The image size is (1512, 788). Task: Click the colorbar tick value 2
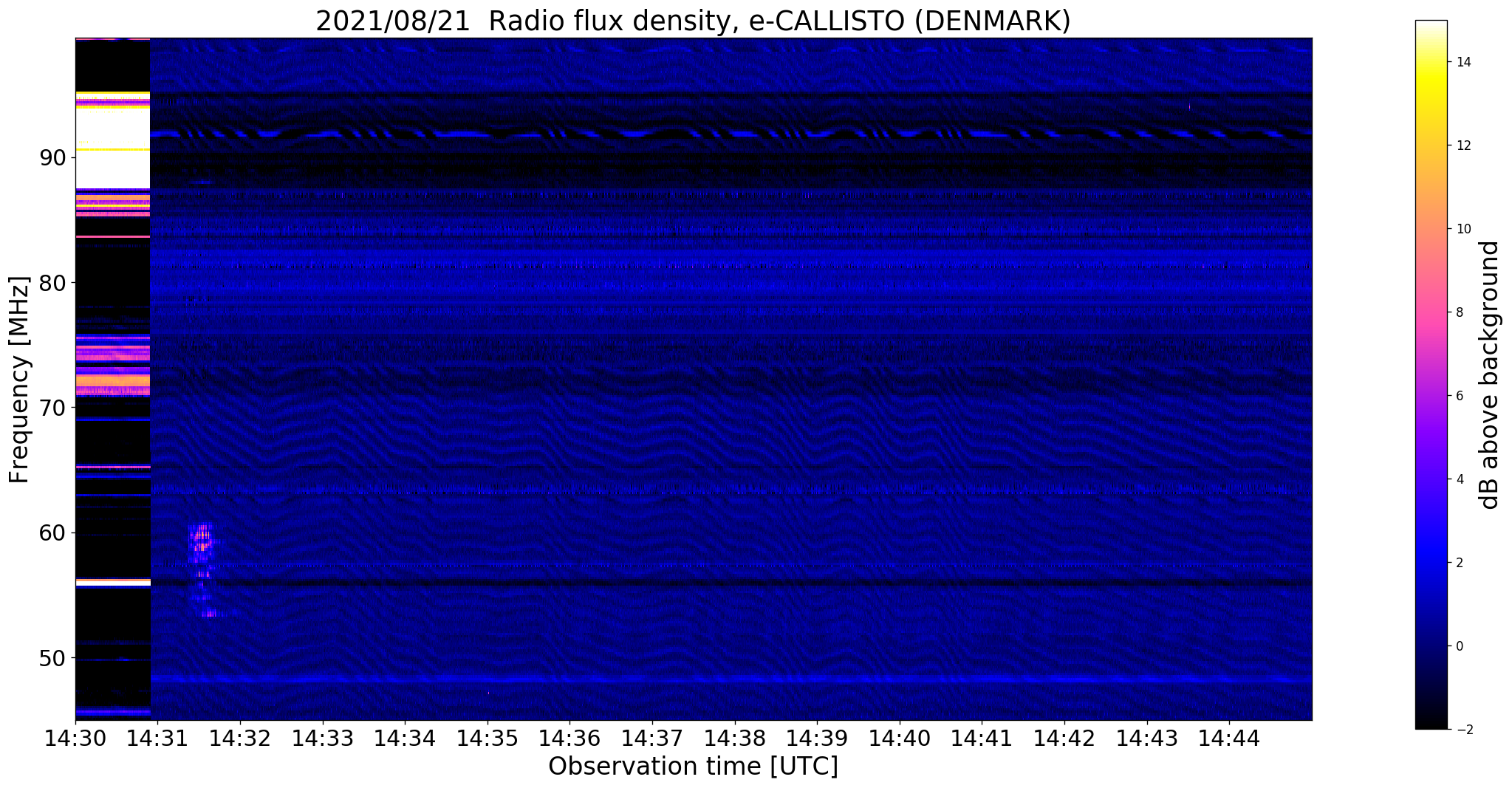(x=1459, y=563)
